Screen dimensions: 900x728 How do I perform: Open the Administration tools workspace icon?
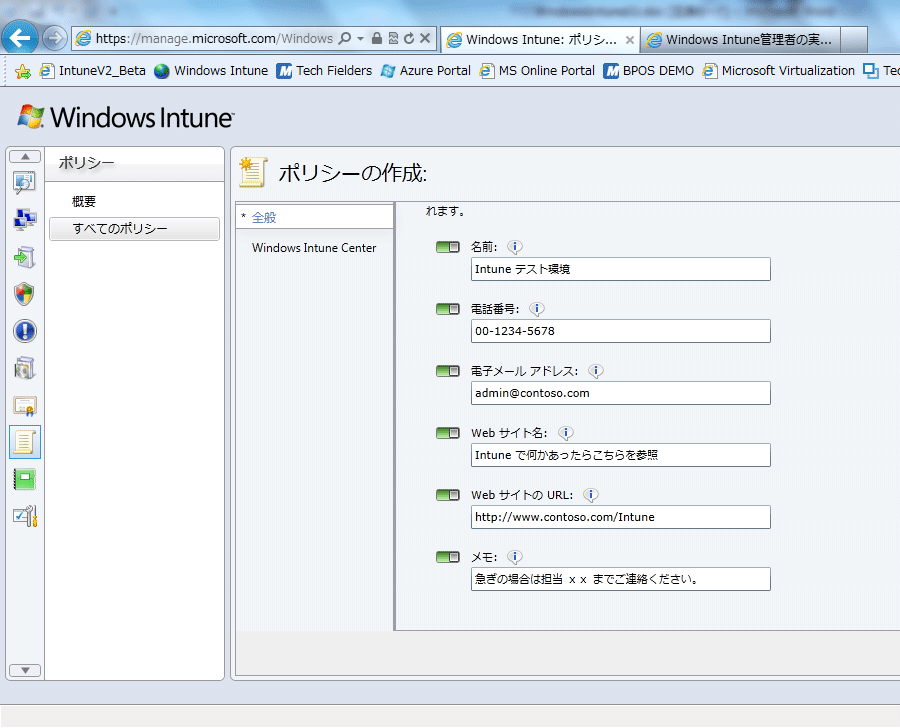(x=25, y=517)
